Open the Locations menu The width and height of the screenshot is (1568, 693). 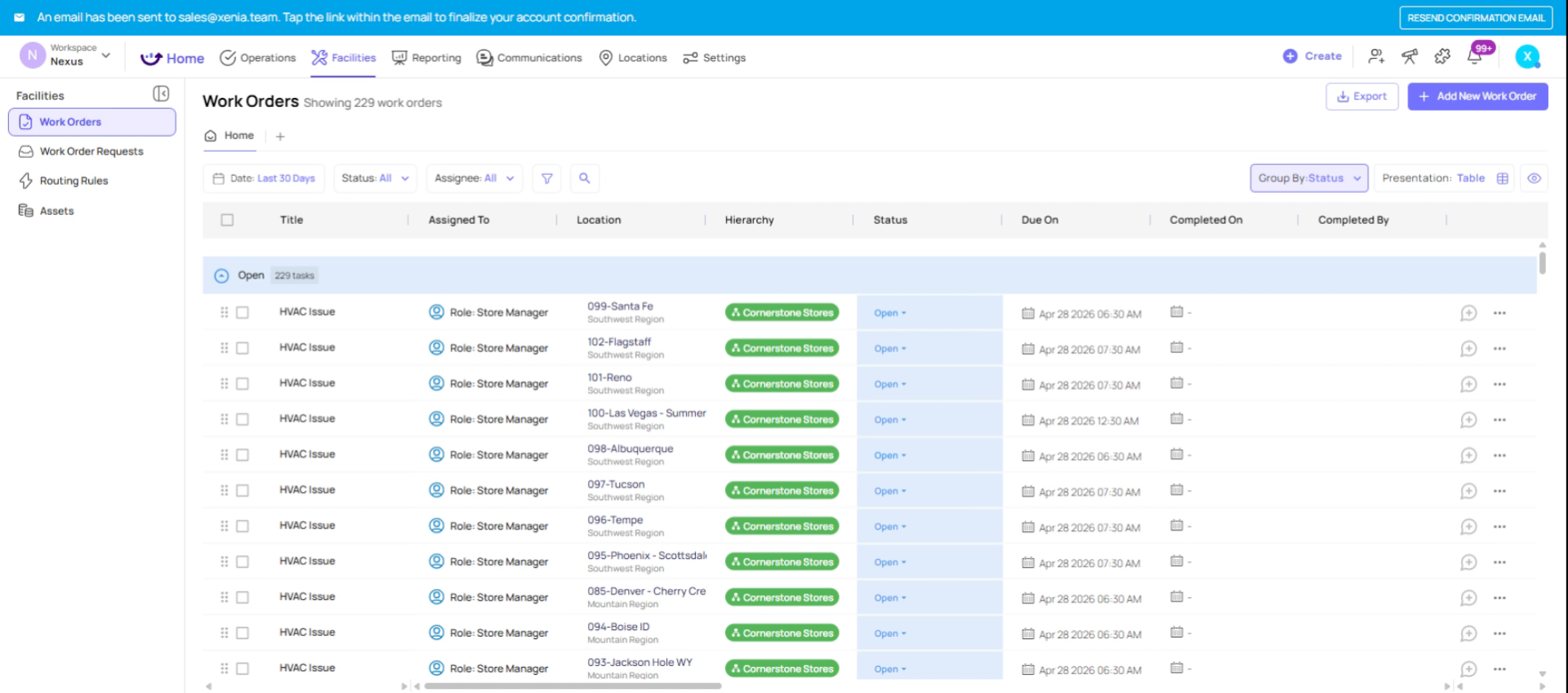click(633, 58)
